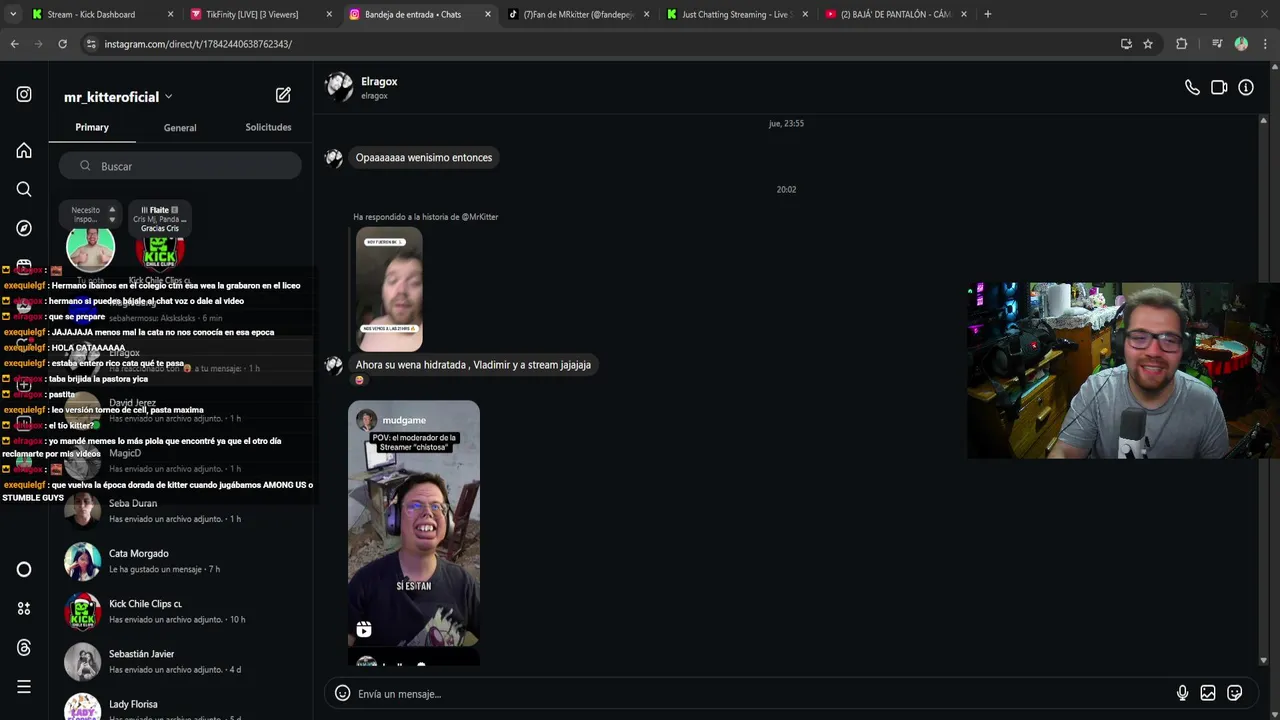Open emoji picker in message box
The width and height of the screenshot is (1280, 720).
coord(342,693)
